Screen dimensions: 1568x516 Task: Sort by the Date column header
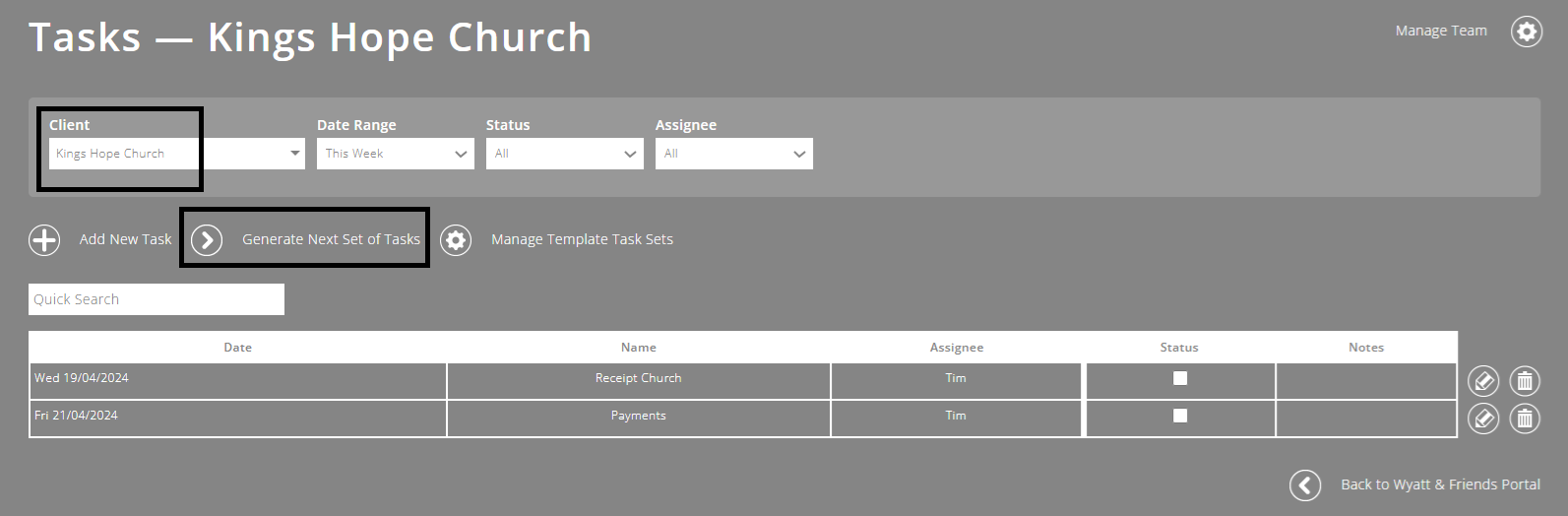(237, 348)
